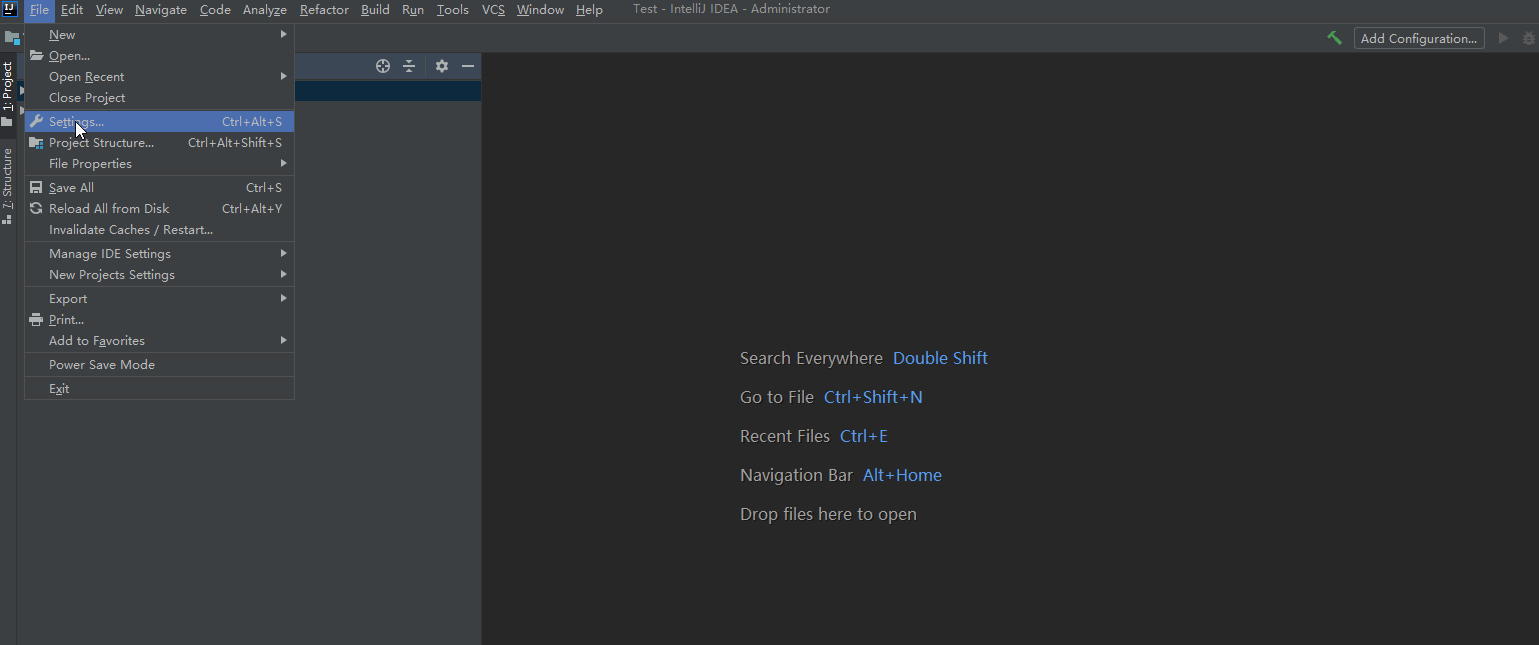This screenshot has height=645, width=1539.
Task: Open the View menu
Action: point(109,10)
